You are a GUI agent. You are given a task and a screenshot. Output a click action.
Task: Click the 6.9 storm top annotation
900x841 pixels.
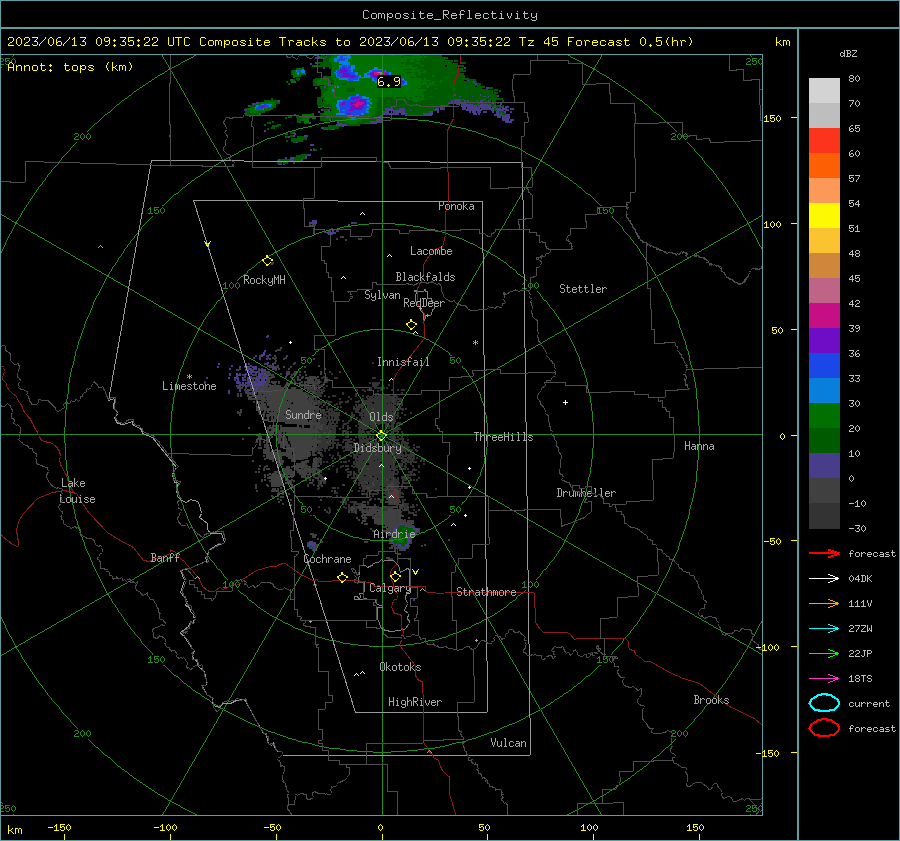389,82
